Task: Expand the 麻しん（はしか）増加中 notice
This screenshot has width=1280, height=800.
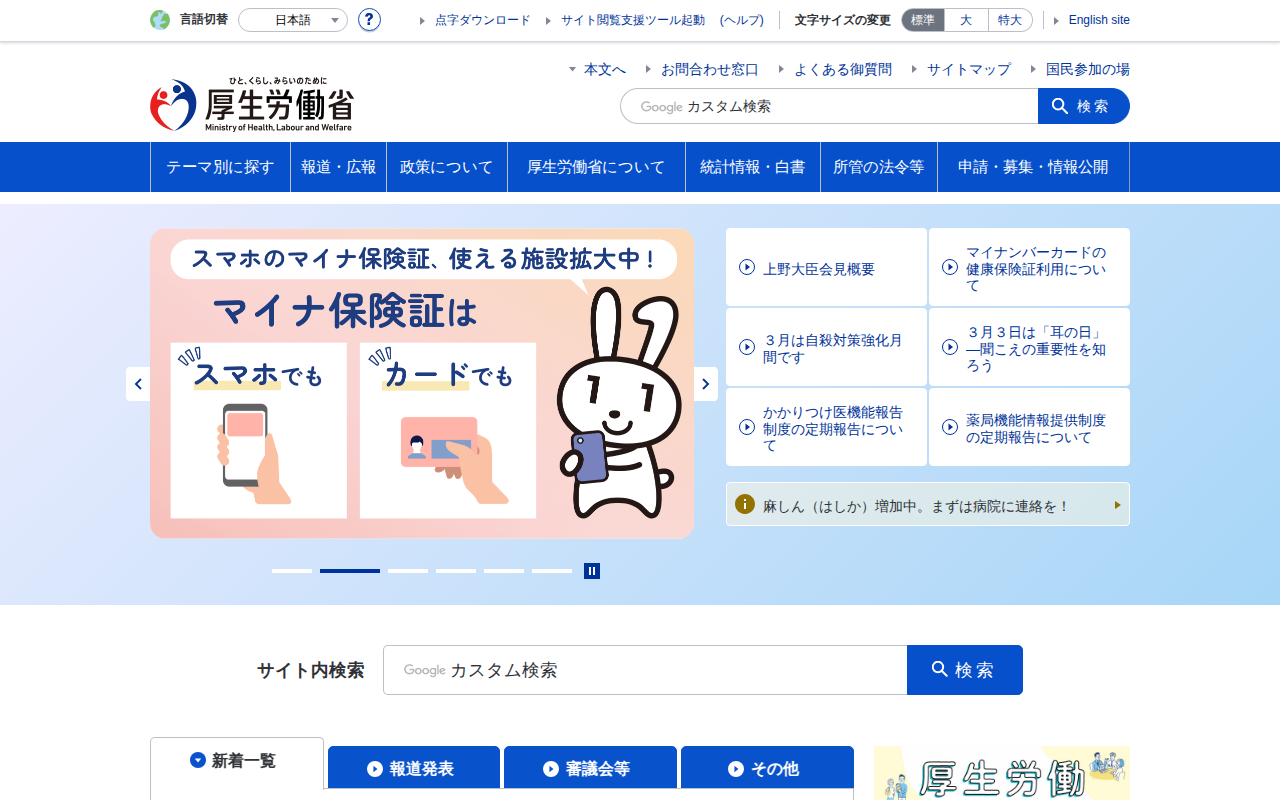Action: click(x=928, y=505)
